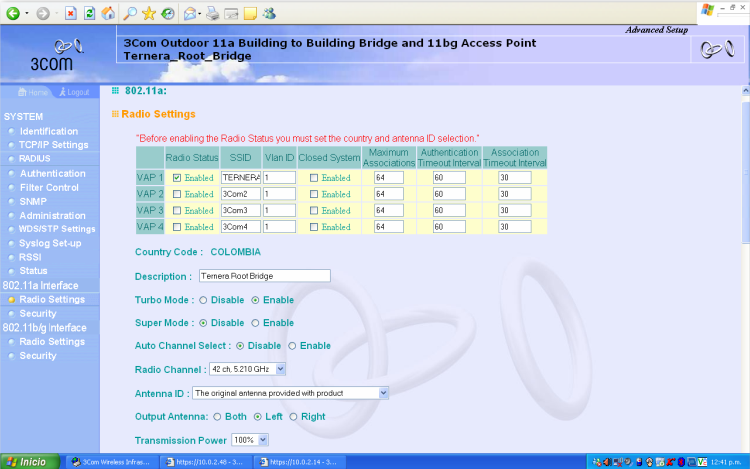Set Turbo Mode to Disable
Viewport: 750px width, 469px height.
pos(204,299)
